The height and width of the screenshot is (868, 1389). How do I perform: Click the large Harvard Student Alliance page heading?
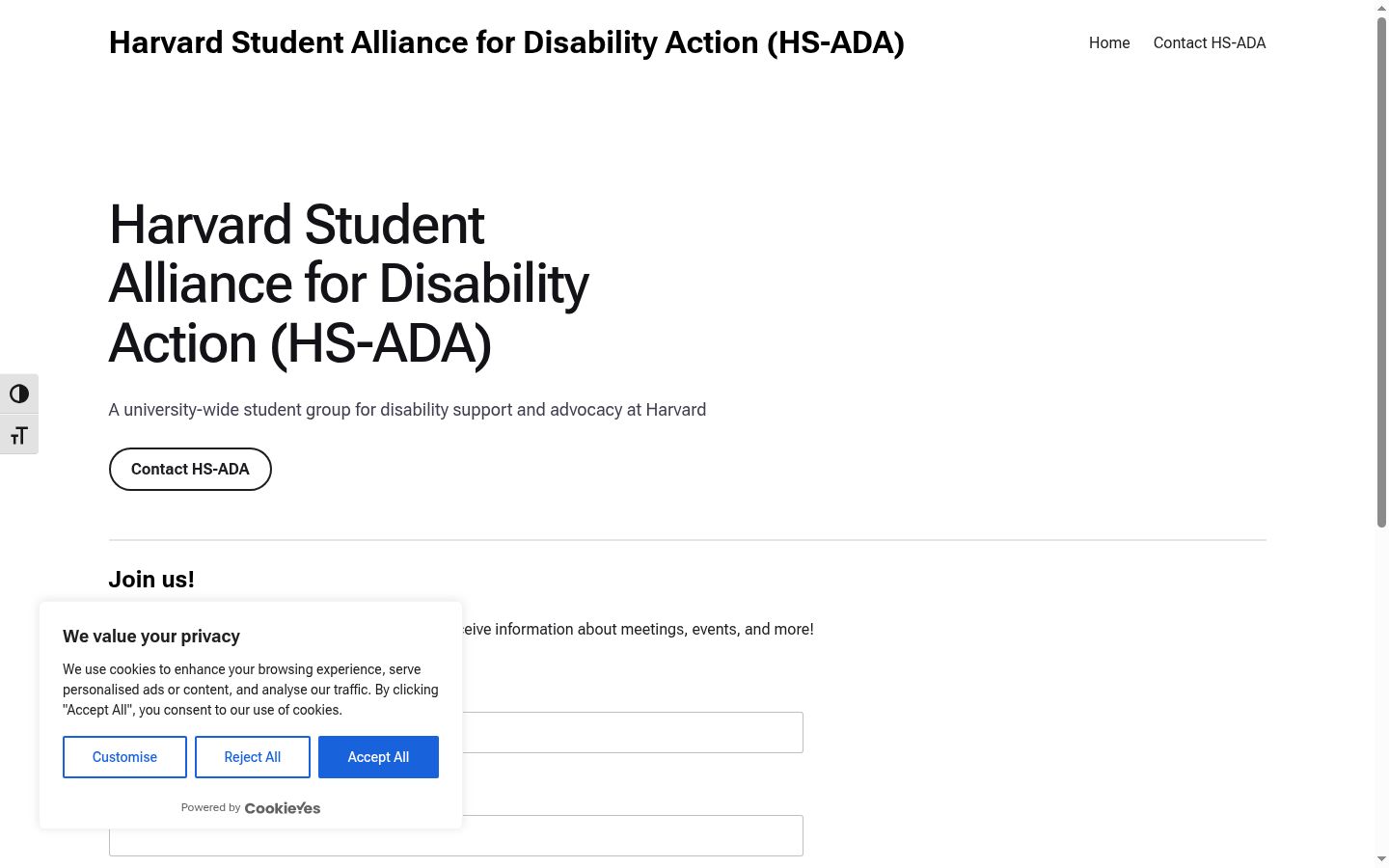[x=349, y=284]
